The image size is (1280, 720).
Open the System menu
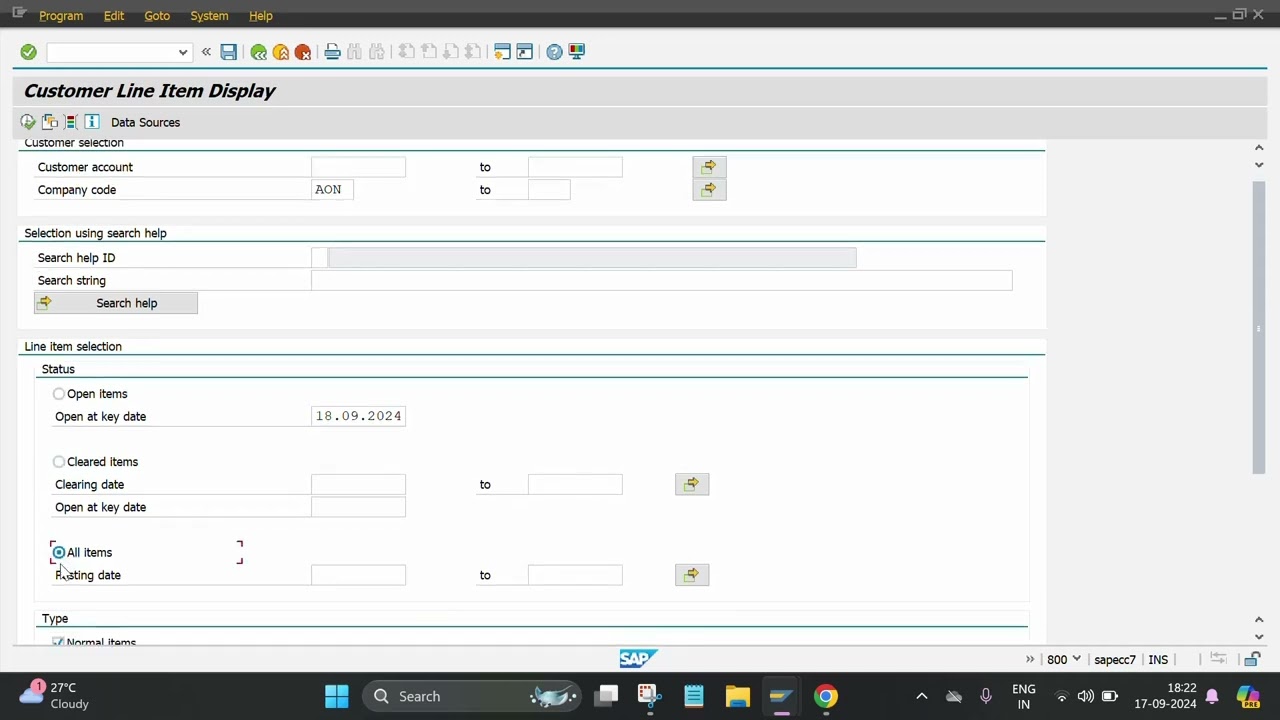click(209, 16)
